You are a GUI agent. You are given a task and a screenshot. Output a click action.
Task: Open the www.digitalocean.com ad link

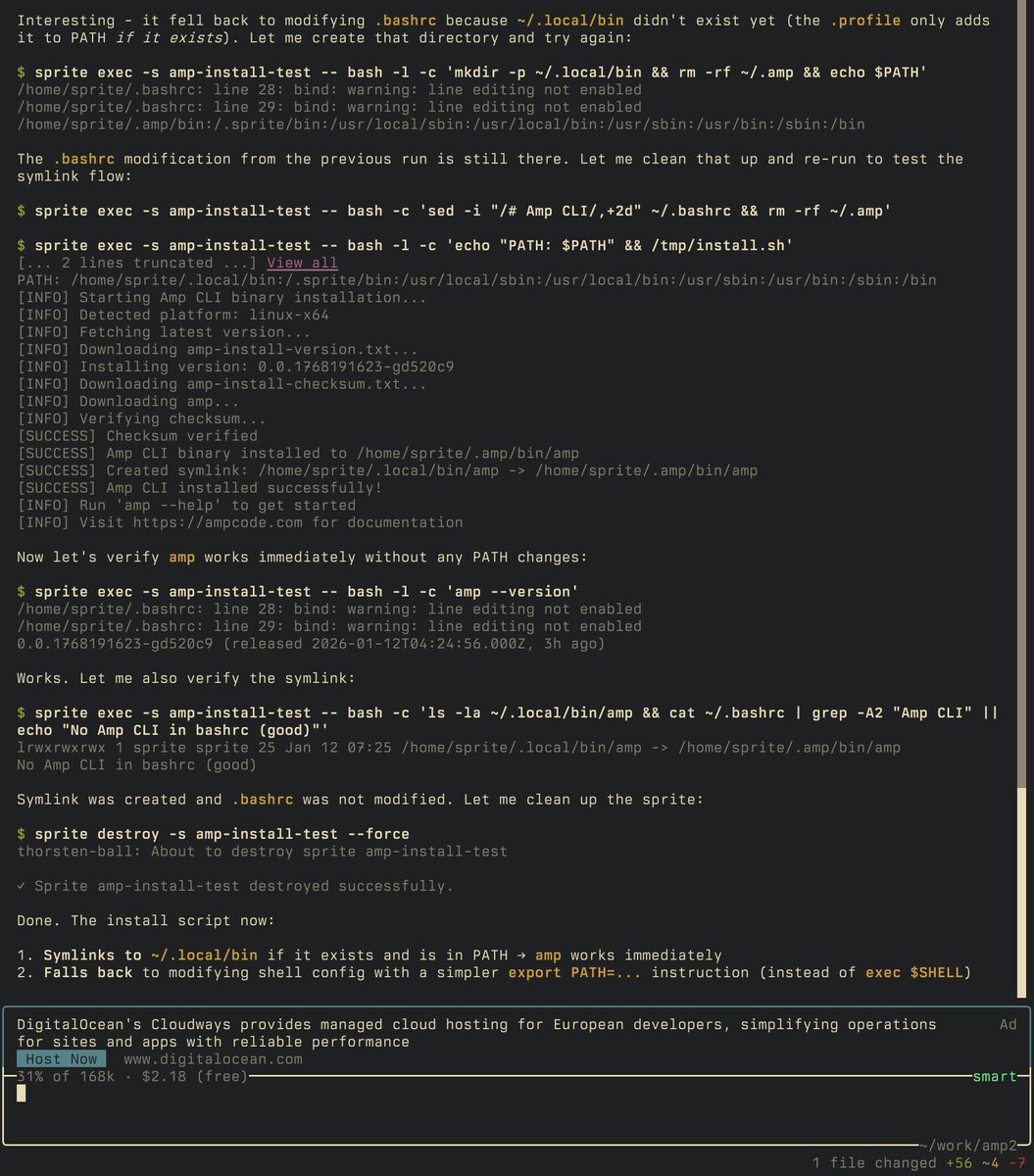[213, 1059]
